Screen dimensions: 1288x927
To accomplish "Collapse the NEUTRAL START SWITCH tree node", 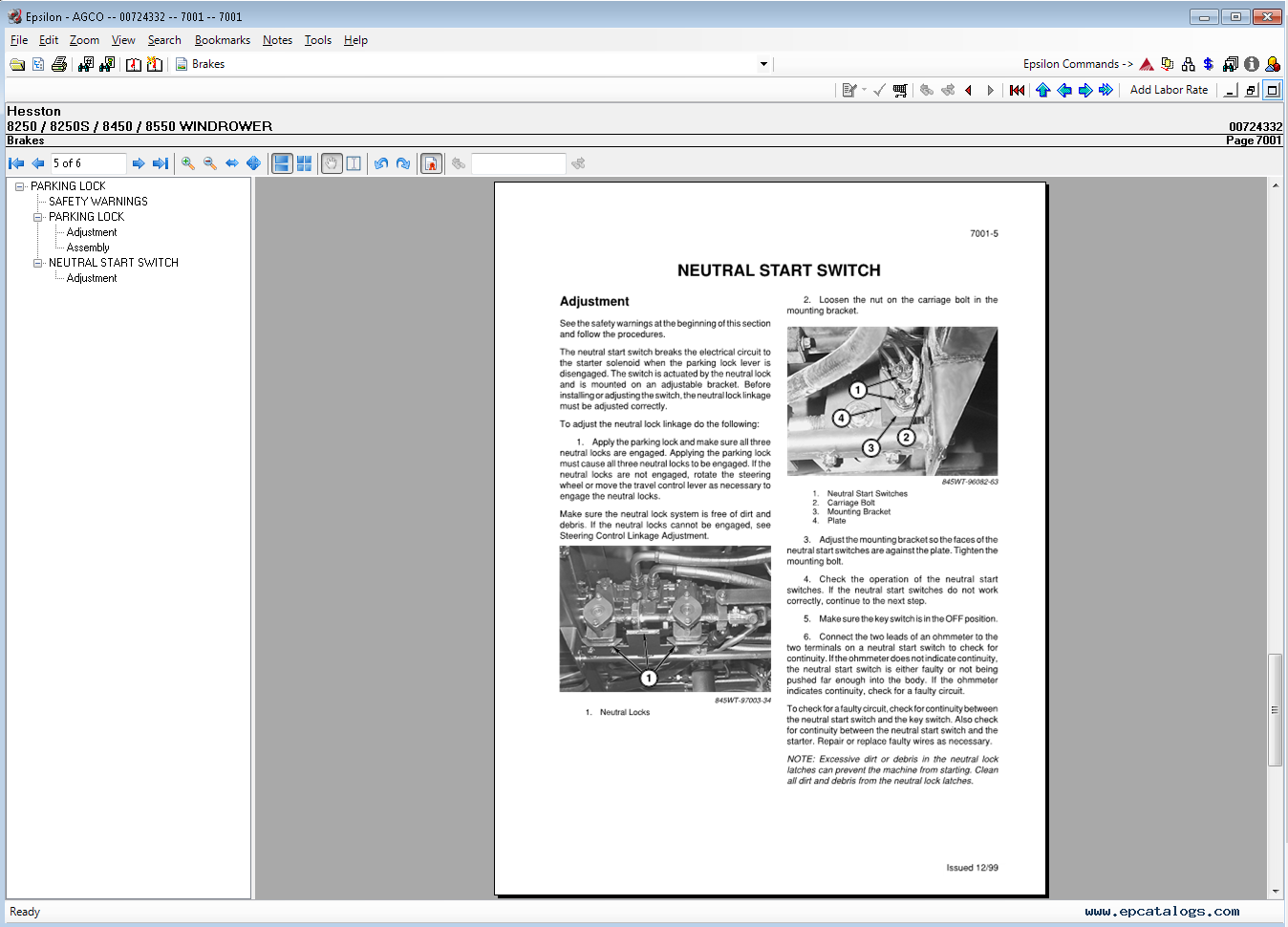I will pos(38,263).
